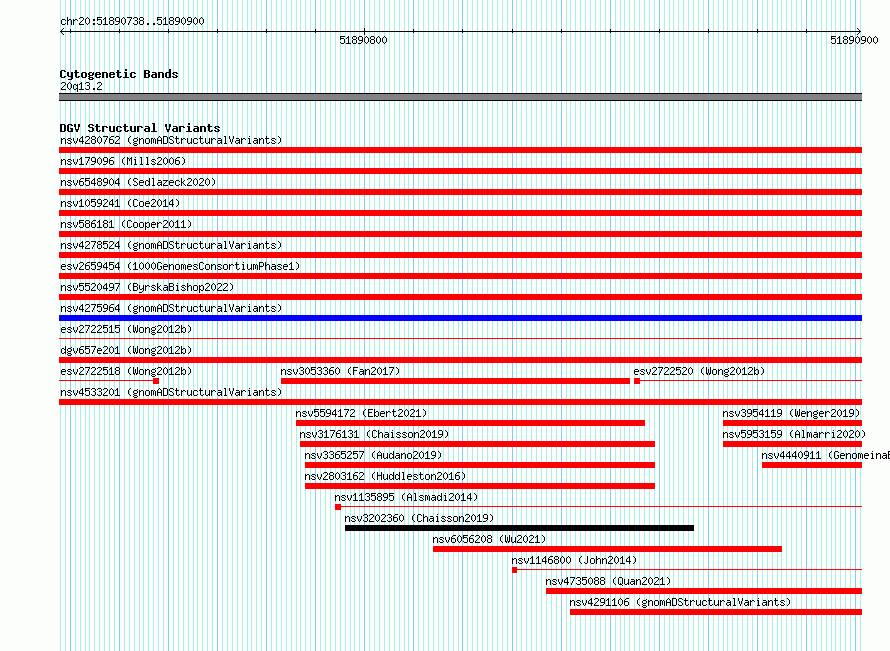Click the right arrow on the ruler
Image resolution: width=890 pixels, height=651 pixels.
[858, 31]
